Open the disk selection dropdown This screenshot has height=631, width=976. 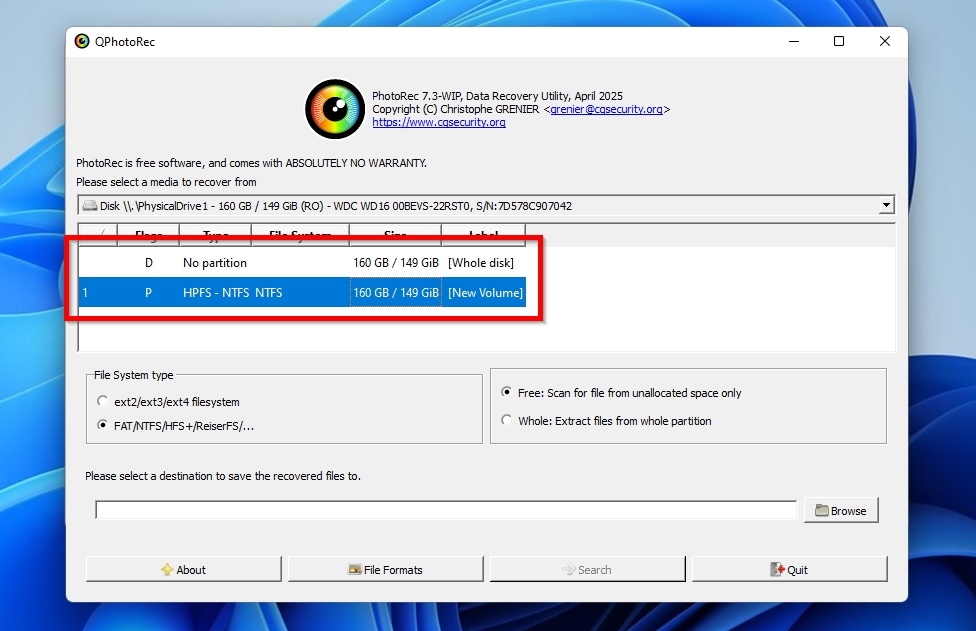point(885,204)
